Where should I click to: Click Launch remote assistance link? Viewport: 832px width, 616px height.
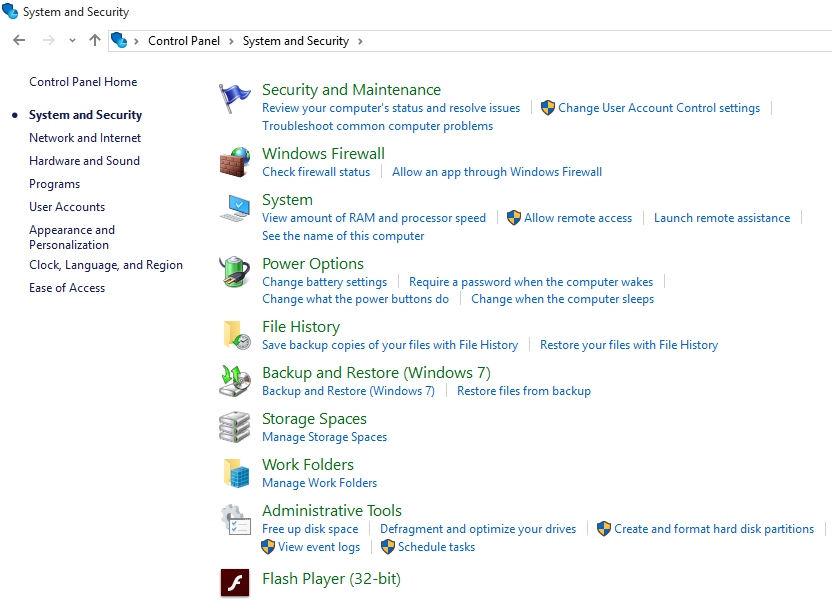click(722, 218)
